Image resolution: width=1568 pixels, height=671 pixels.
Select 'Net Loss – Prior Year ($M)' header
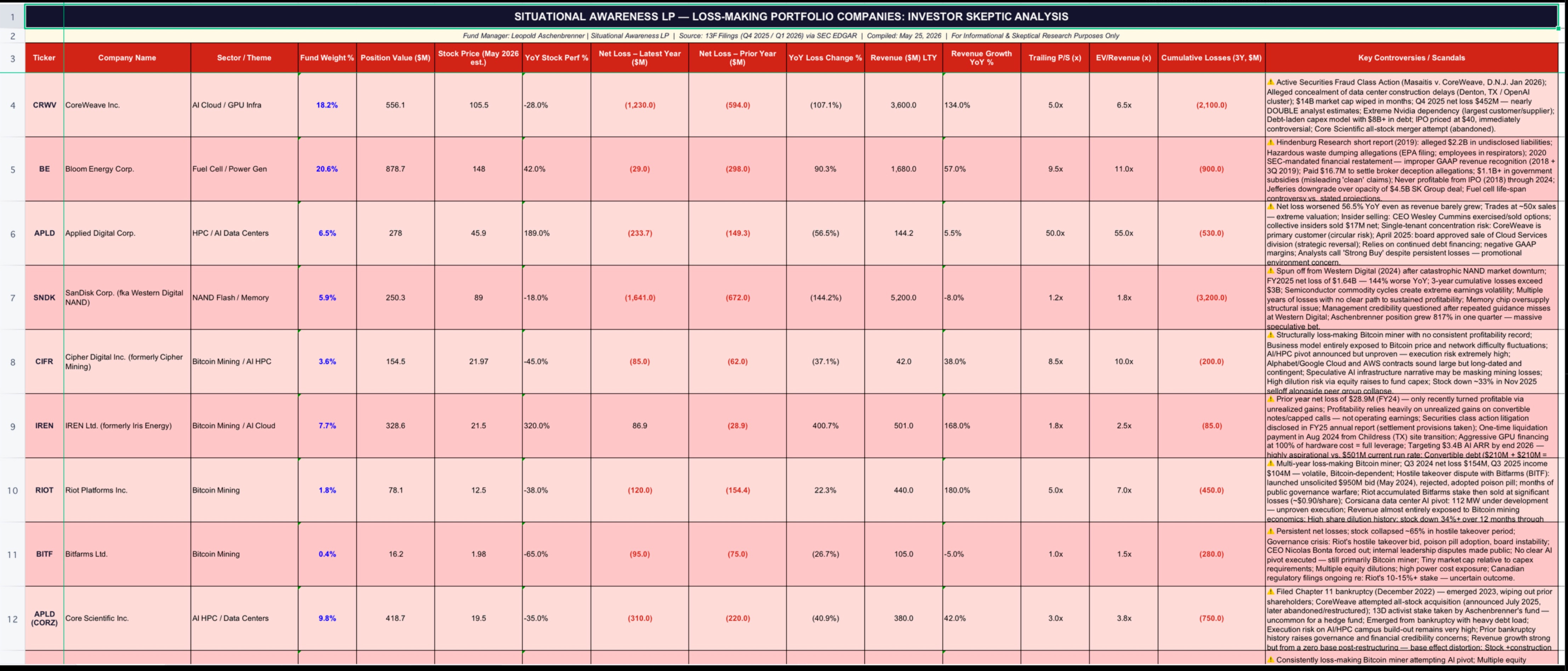738,58
